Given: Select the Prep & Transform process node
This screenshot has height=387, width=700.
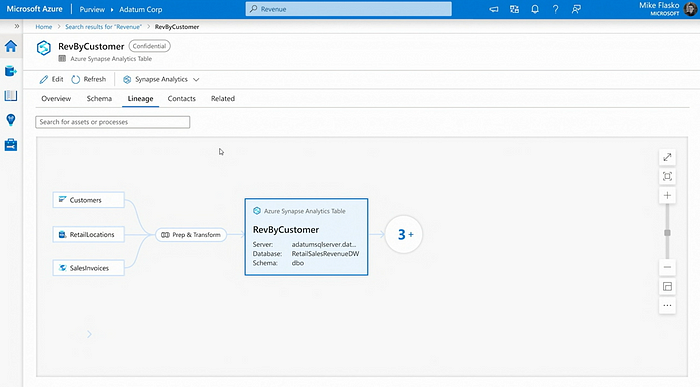Looking at the screenshot, I should pos(191,235).
